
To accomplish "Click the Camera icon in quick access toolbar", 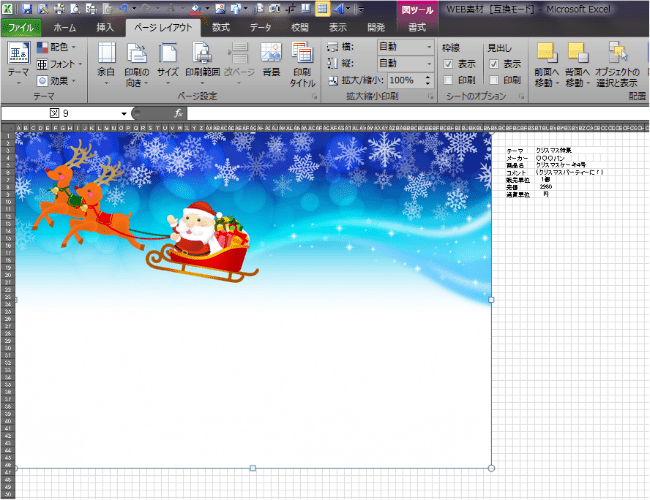I will point(274,9).
